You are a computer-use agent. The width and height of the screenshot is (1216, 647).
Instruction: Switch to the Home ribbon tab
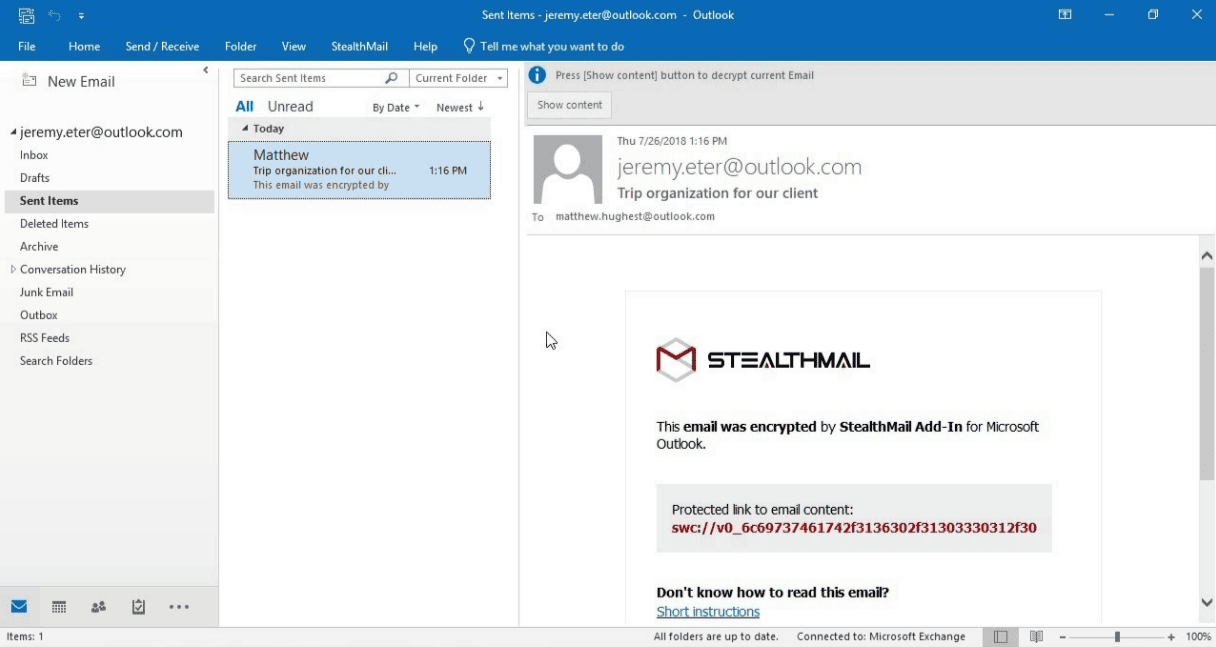point(84,46)
